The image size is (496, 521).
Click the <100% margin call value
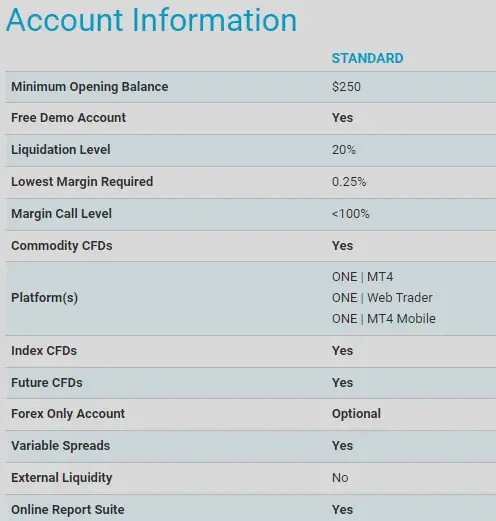pos(351,214)
